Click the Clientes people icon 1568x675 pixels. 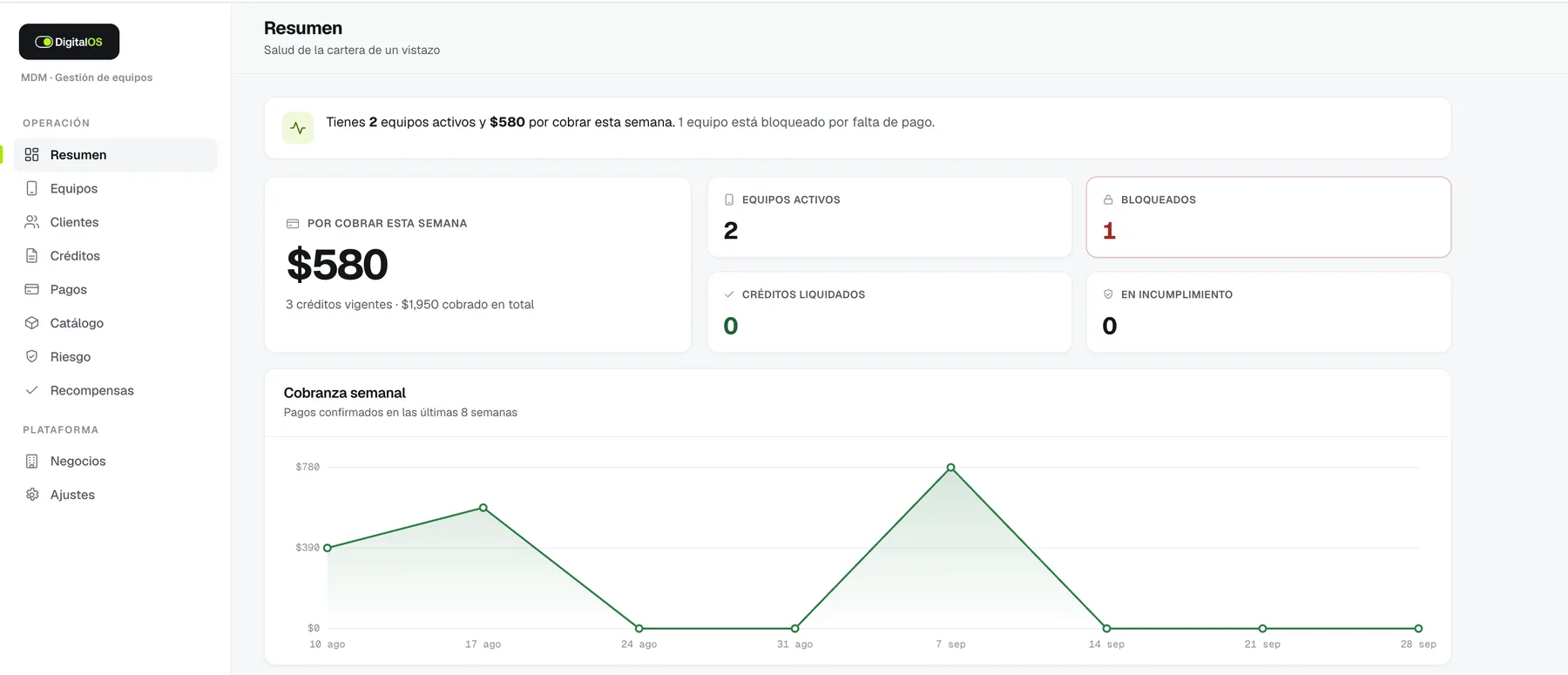pos(32,222)
